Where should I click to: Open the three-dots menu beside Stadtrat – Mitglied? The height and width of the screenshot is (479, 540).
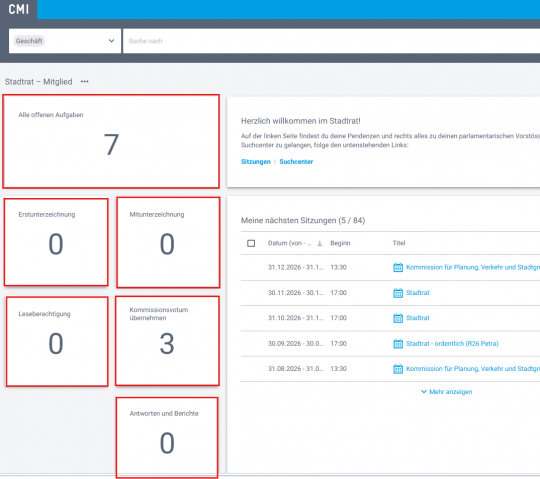click(85, 82)
